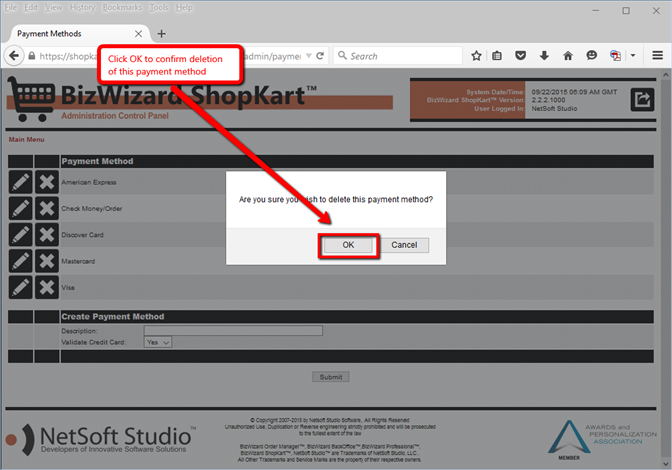Viewport: 672px width, 470px height.
Task: Open the downloads arrow icon
Action: click(x=544, y=56)
